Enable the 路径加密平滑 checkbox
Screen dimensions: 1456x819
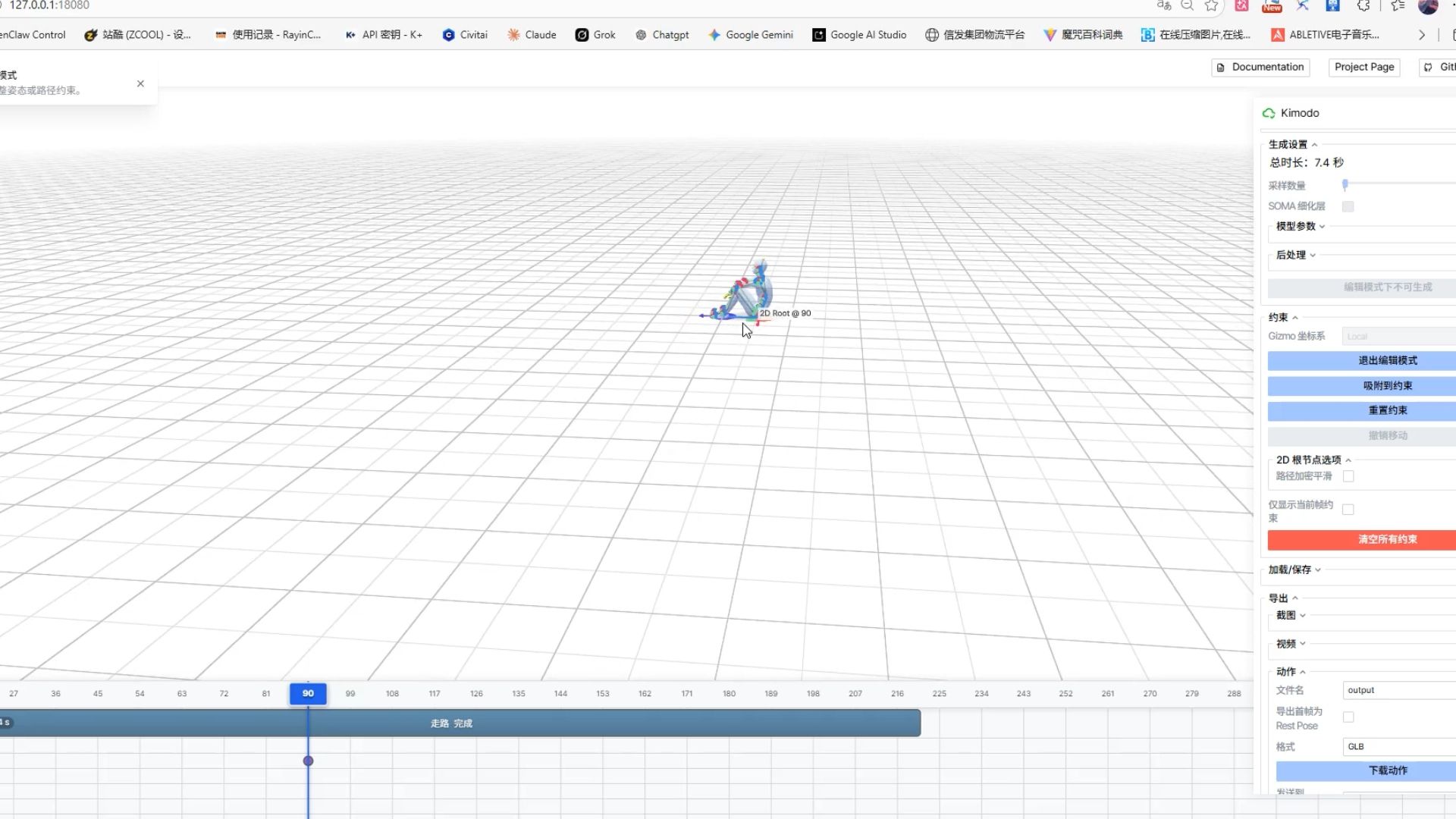1348,476
